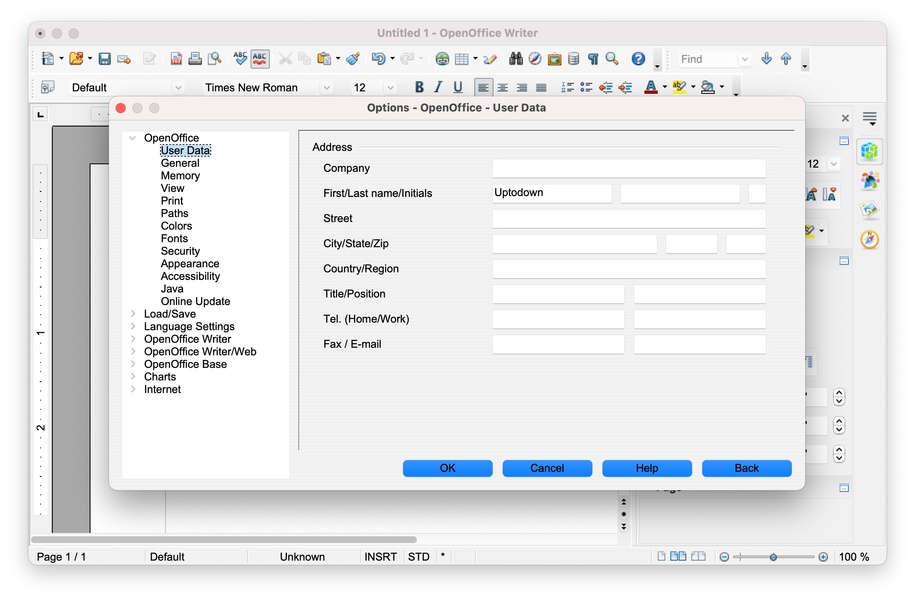The height and width of the screenshot is (600, 915).
Task: Toggle AutoSpellcheck in the toolbar
Action: point(260,59)
